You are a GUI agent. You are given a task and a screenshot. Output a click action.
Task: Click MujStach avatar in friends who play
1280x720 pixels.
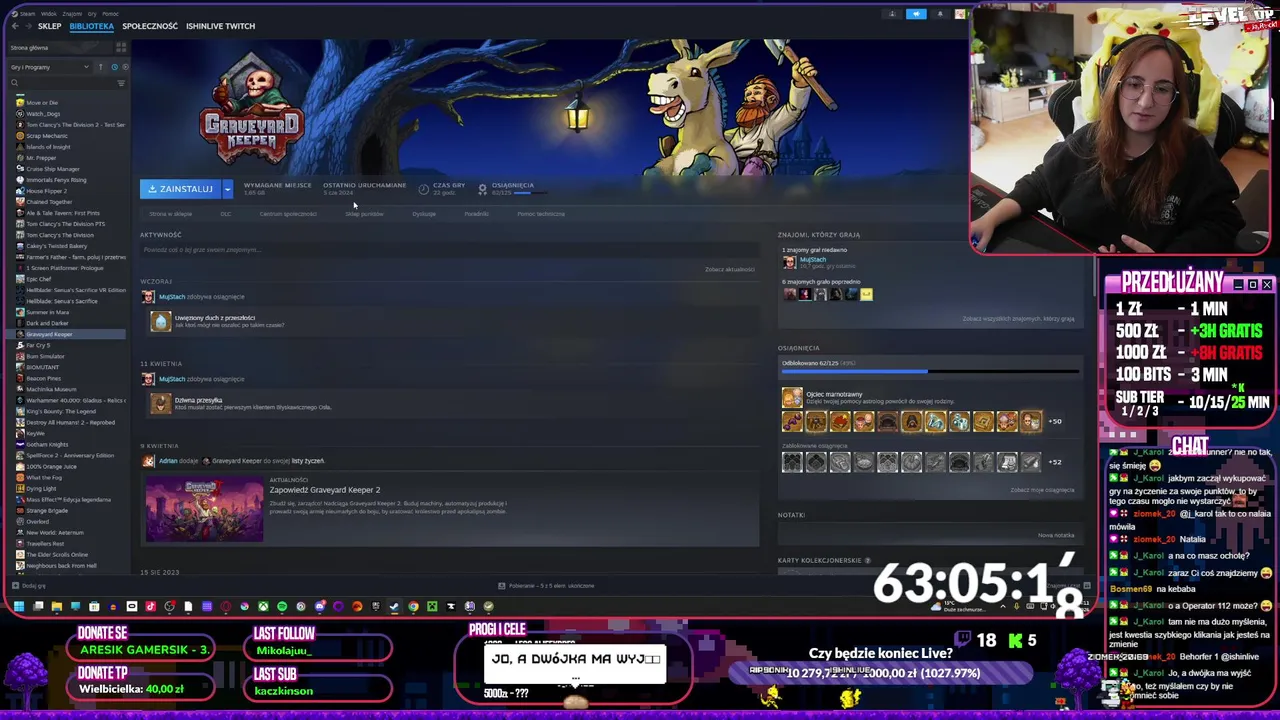pyautogui.click(x=789, y=263)
